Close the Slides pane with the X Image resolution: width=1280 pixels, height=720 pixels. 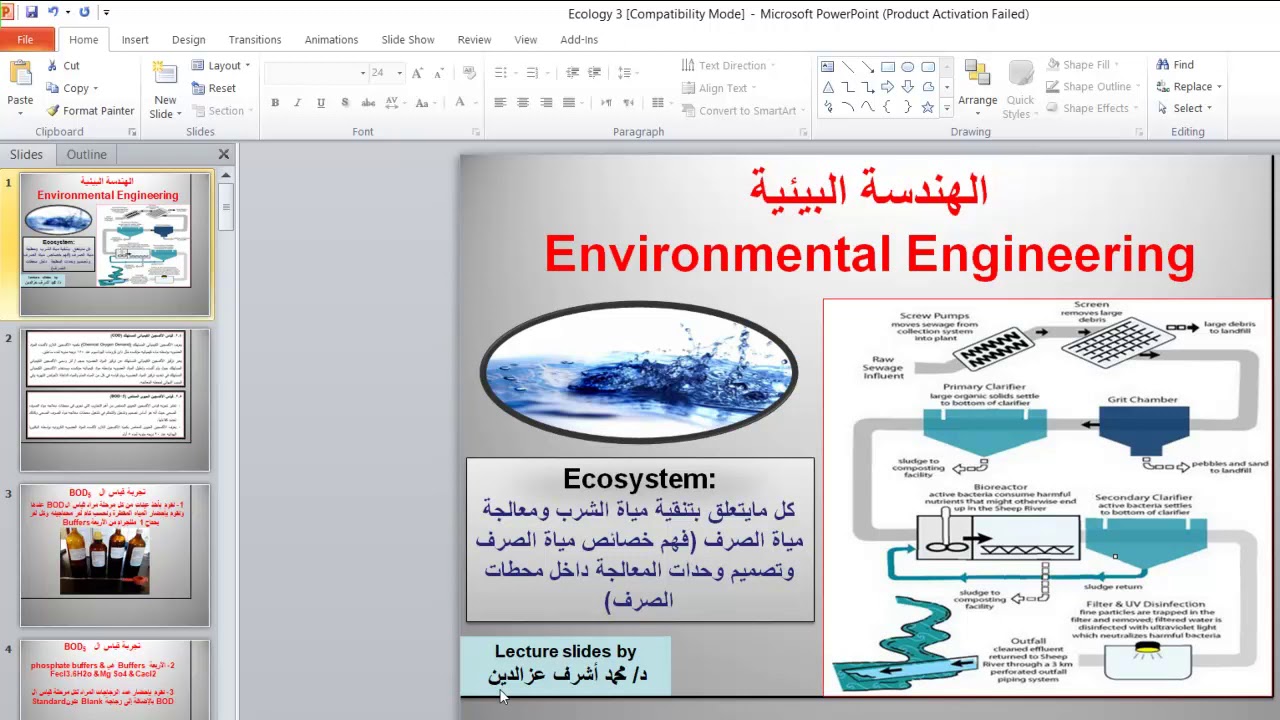(x=224, y=154)
